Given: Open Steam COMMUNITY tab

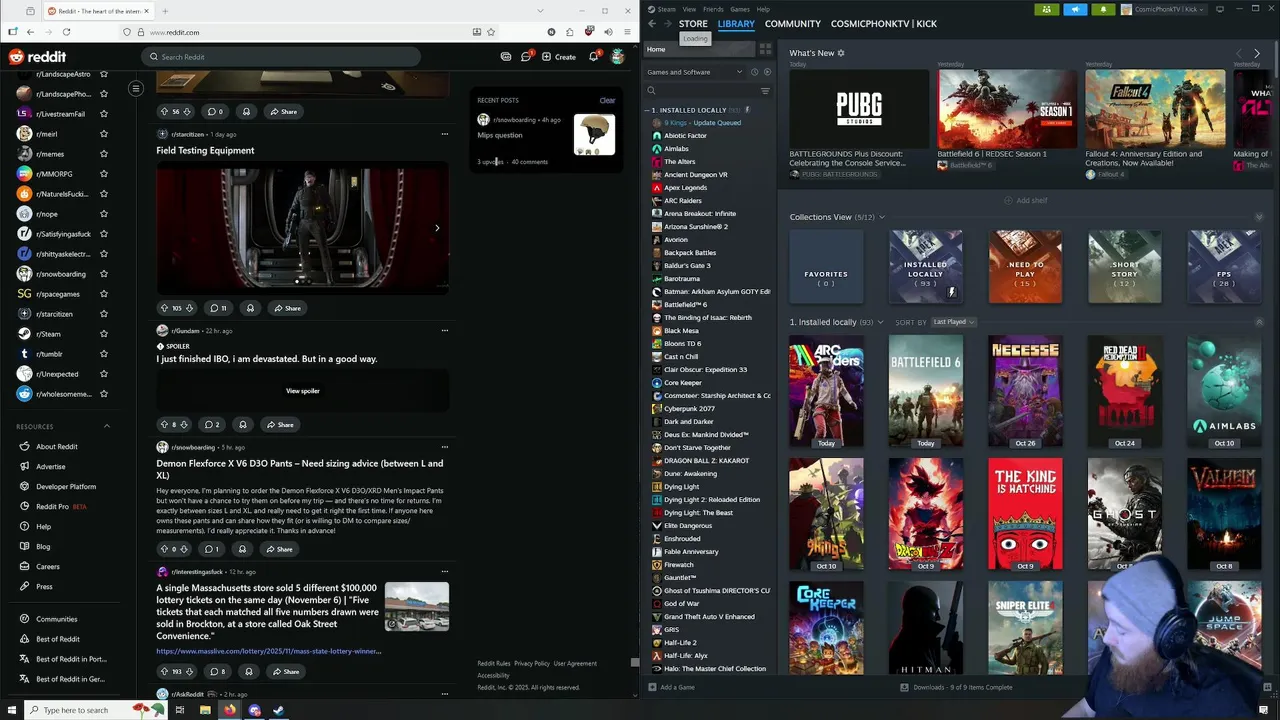Looking at the screenshot, I should point(793,24).
